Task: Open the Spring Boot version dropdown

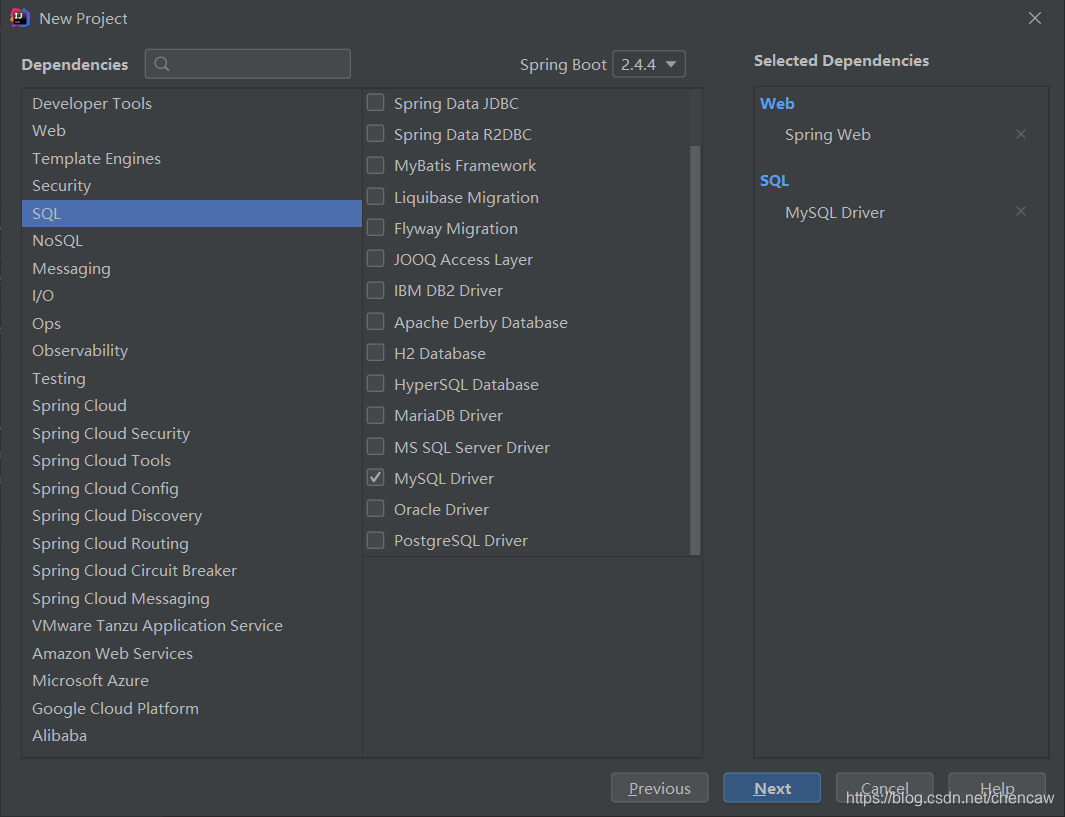Action: 649,64
